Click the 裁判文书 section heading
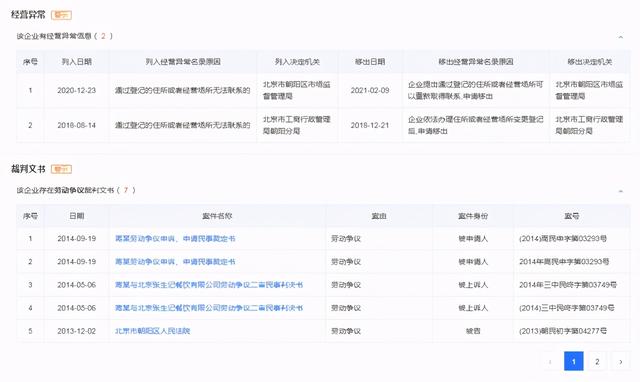640x382 pixels. click(x=28, y=169)
